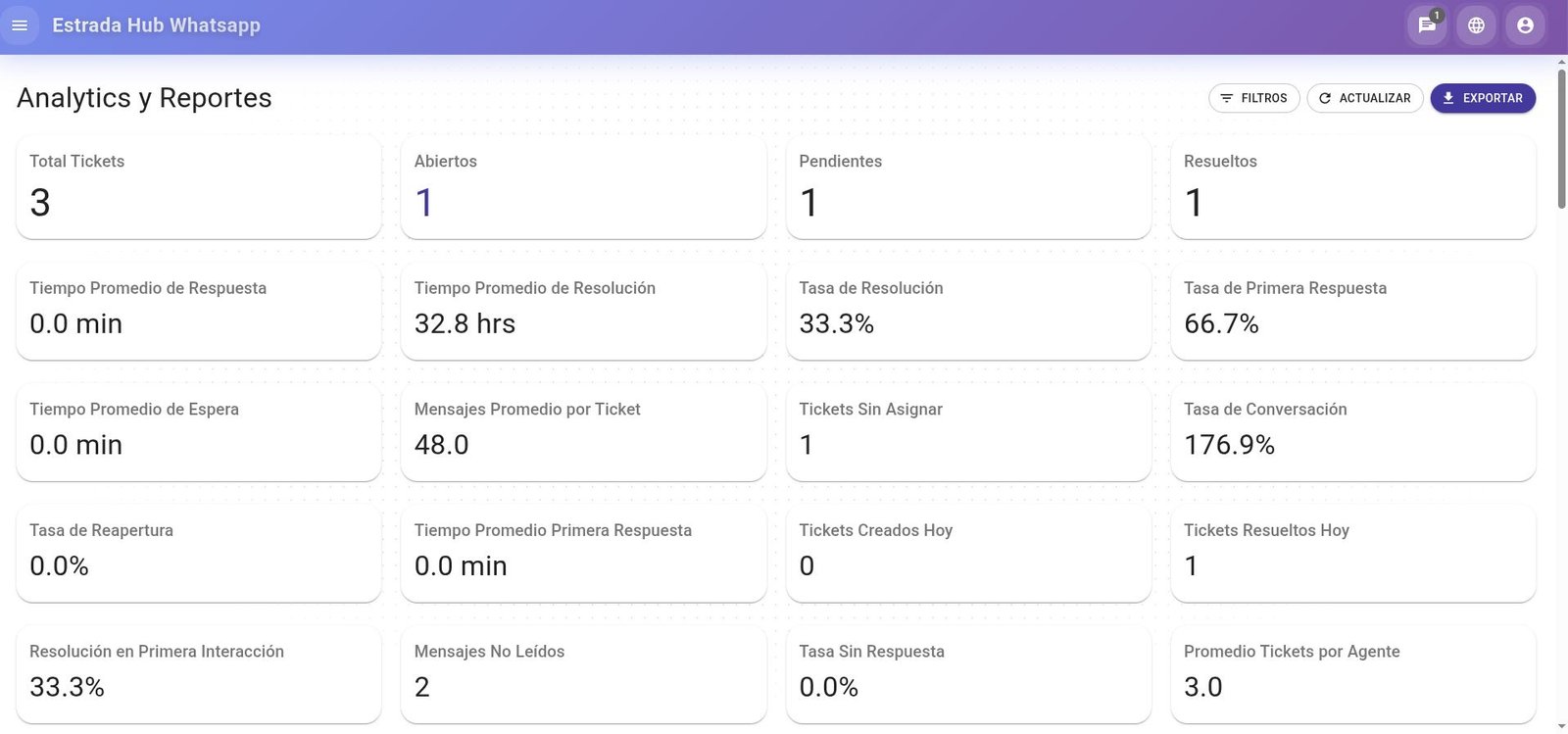
Task: Open the hamburger navigation menu
Action: (20, 25)
